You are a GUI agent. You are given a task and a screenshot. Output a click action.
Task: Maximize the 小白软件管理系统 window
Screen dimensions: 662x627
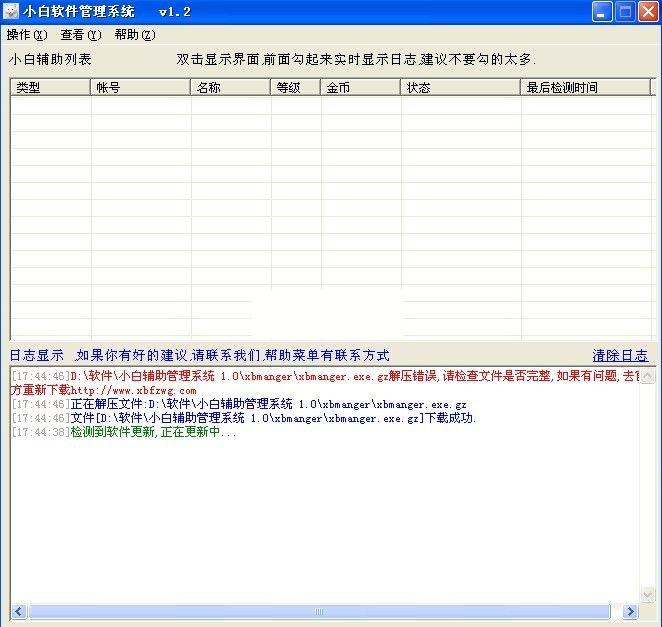pos(625,12)
